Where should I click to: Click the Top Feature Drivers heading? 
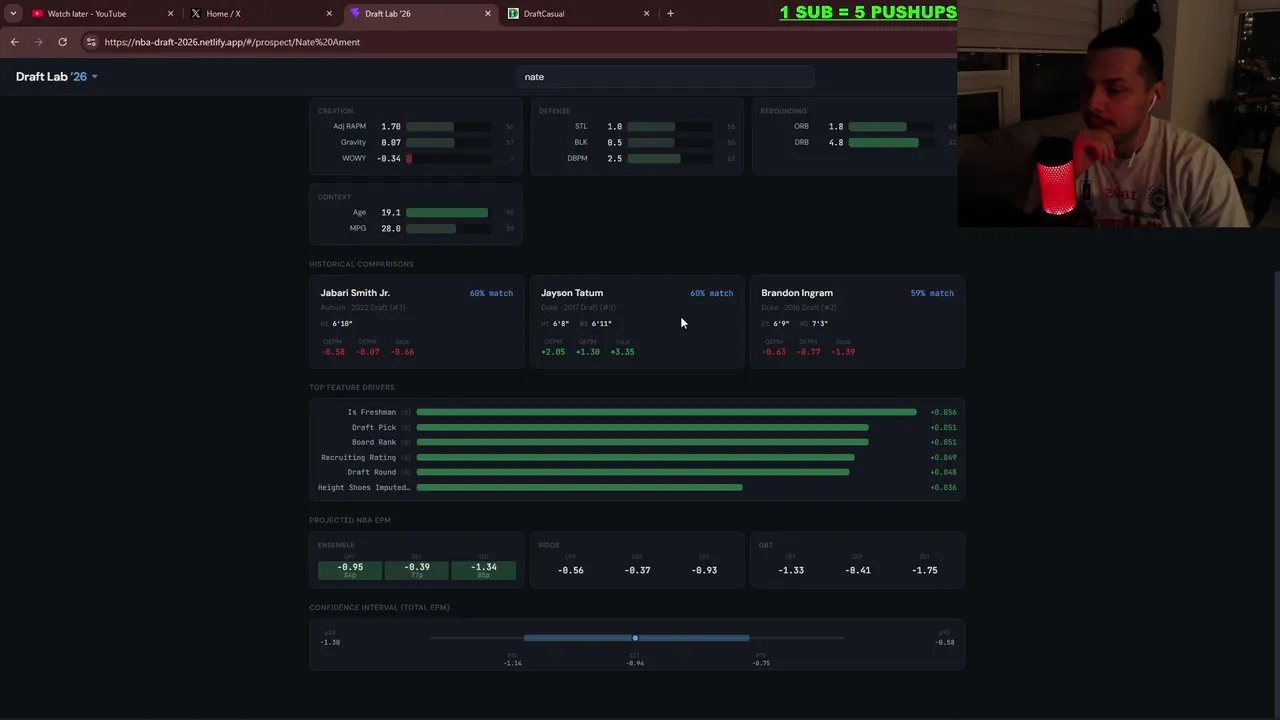coord(352,387)
